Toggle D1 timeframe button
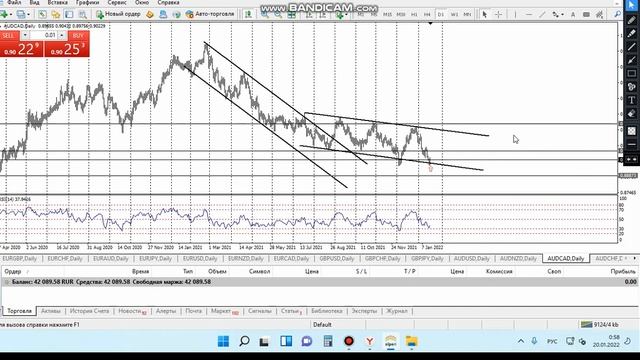This screenshot has width=640, height=360. (441, 14)
